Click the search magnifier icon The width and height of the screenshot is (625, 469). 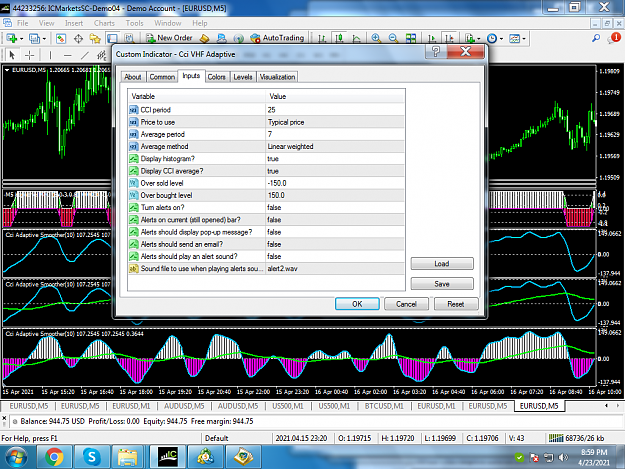pyautogui.click(x=596, y=38)
